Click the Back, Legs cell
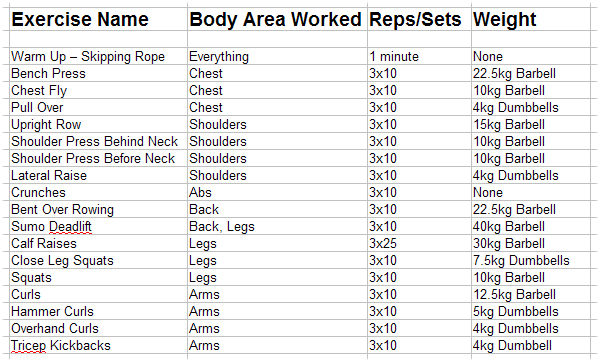The image size is (600, 362). [x=277, y=226]
